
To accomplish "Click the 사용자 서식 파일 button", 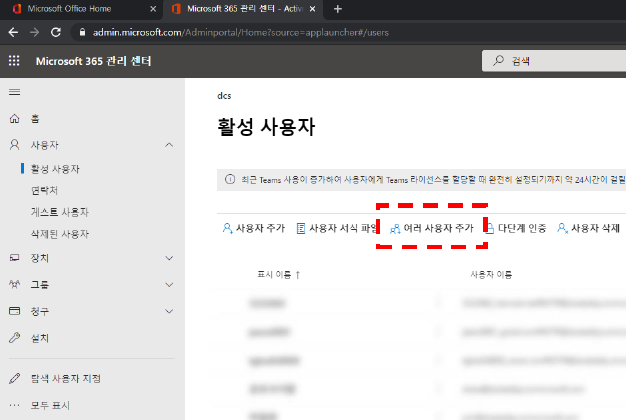I will coord(336,228).
